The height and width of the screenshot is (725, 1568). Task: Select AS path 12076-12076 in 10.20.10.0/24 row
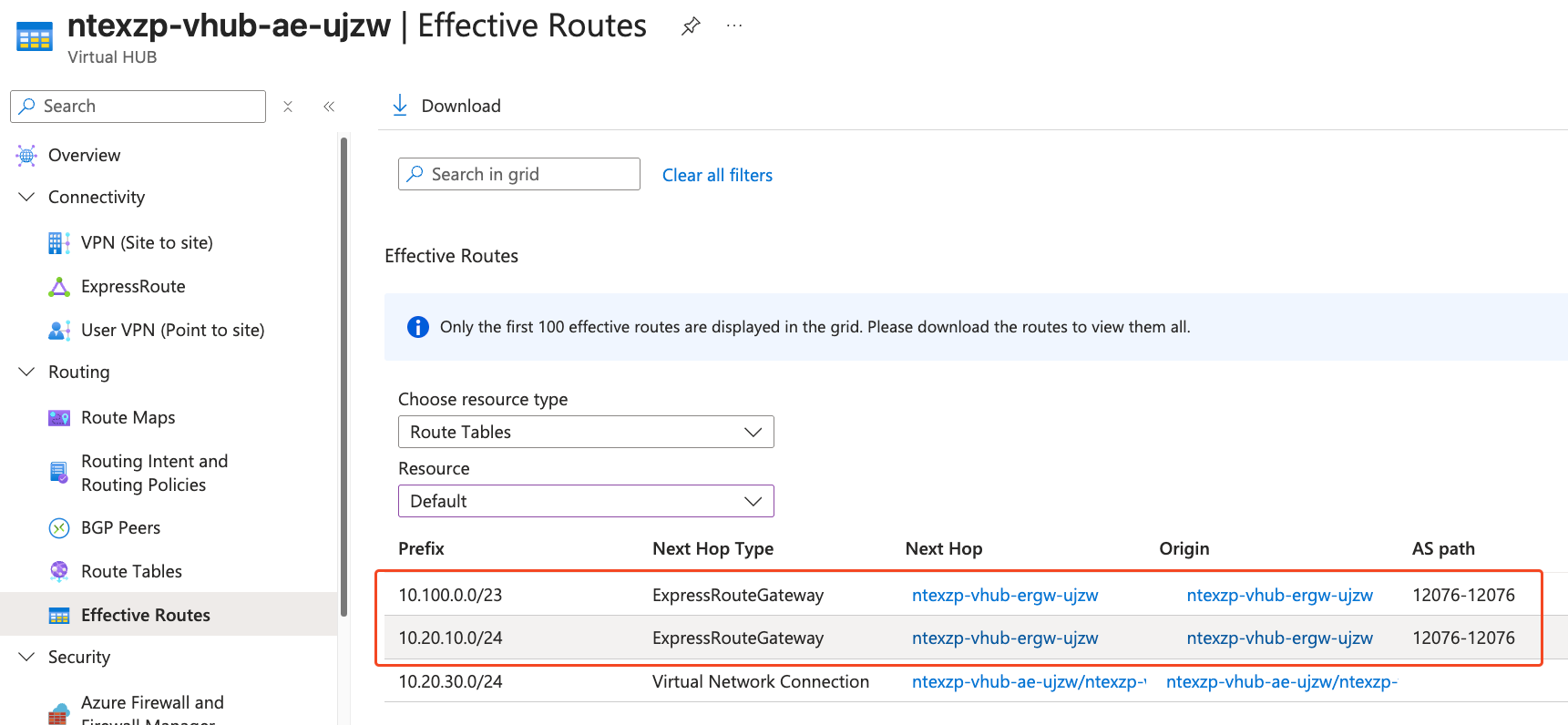pyautogui.click(x=1463, y=638)
